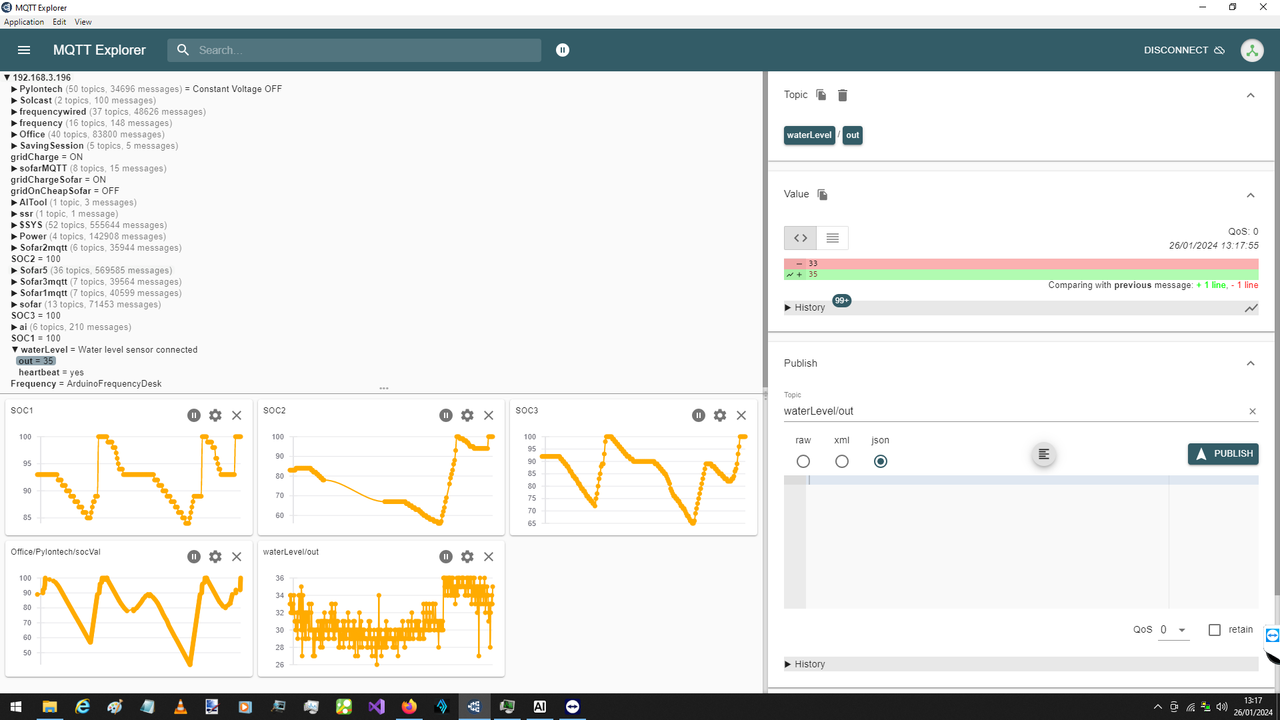Open settings for the SOC2 chart
The image size is (1280, 720).
click(467, 415)
